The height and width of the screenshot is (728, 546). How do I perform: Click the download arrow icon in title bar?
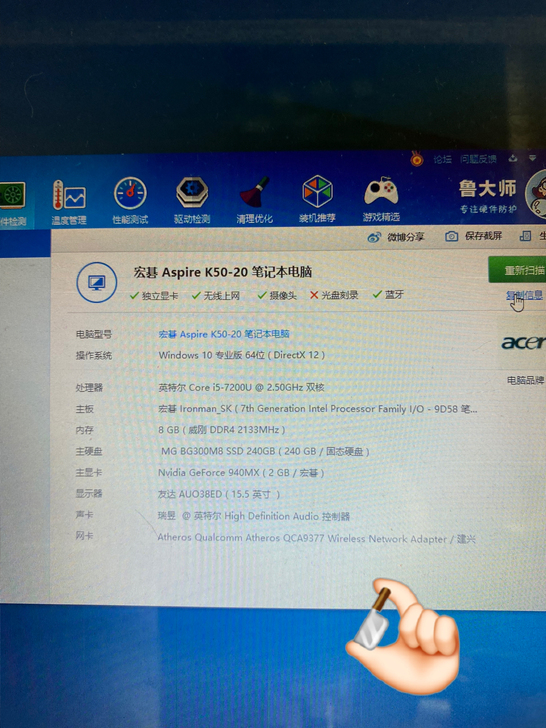pos(513,158)
